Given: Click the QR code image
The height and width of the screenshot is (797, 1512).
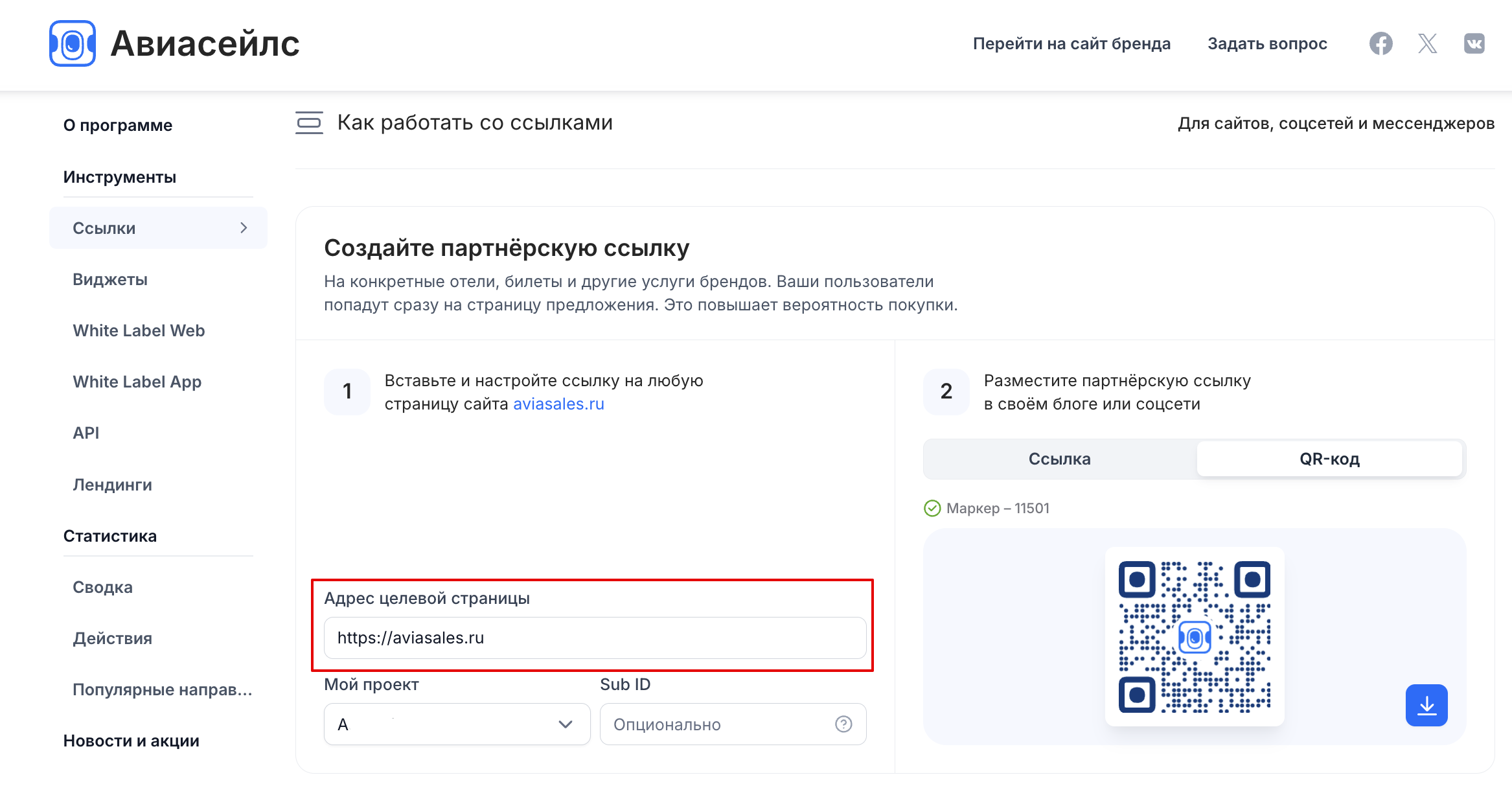Looking at the screenshot, I should coord(1195,636).
